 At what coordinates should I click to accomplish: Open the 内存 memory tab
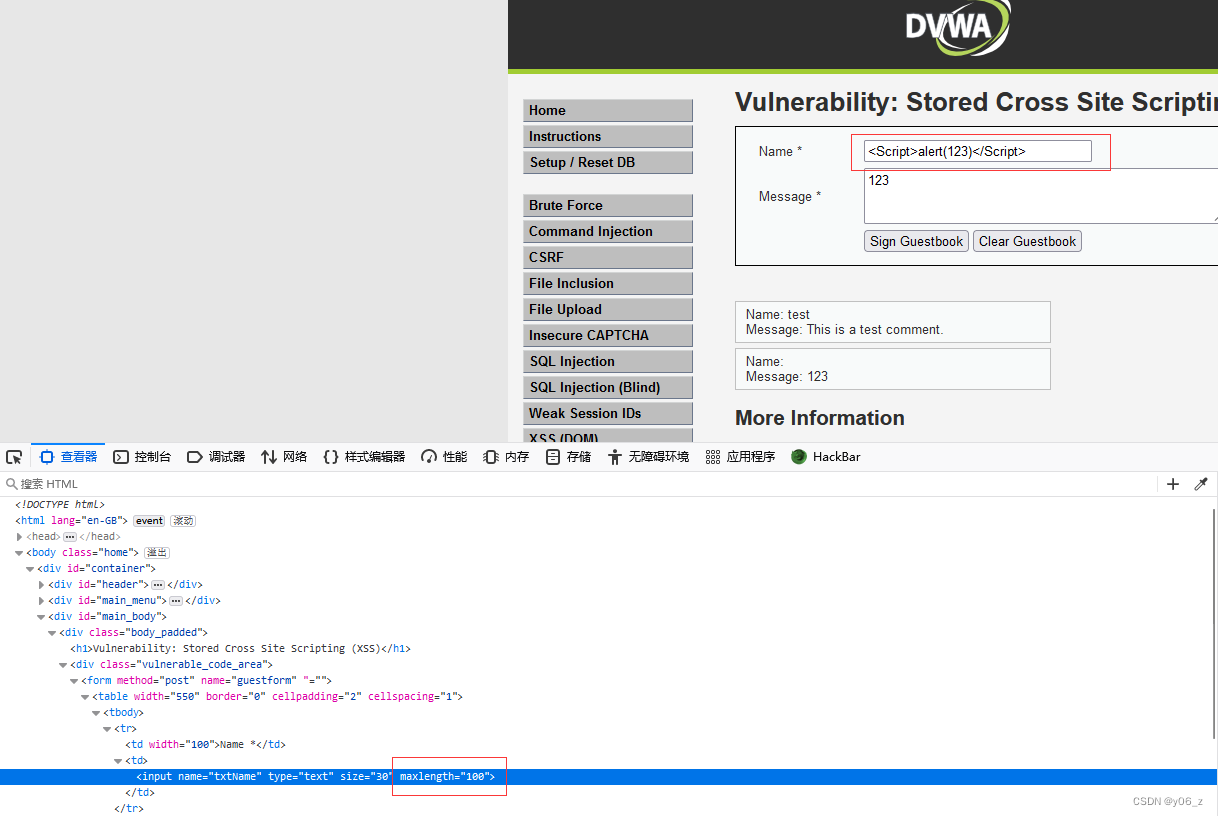click(506, 457)
